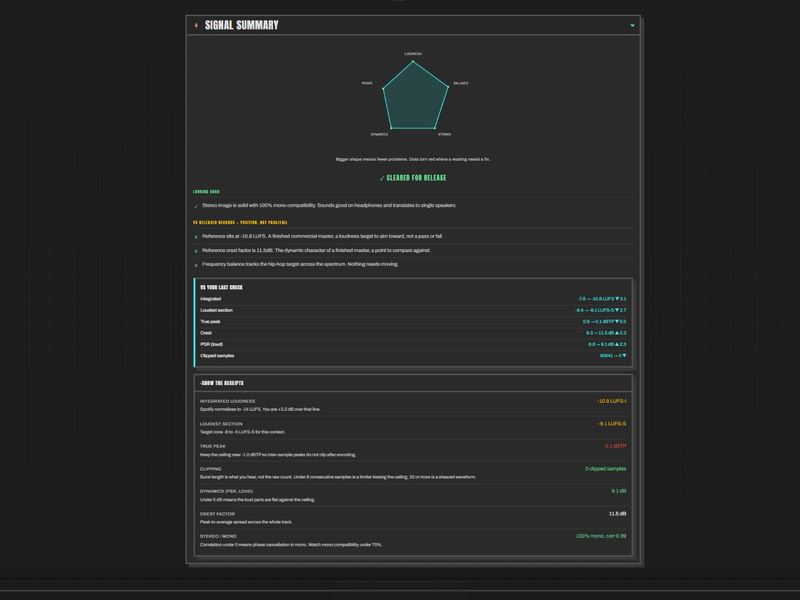Select the Balance axis label on radar chart

[461, 83]
